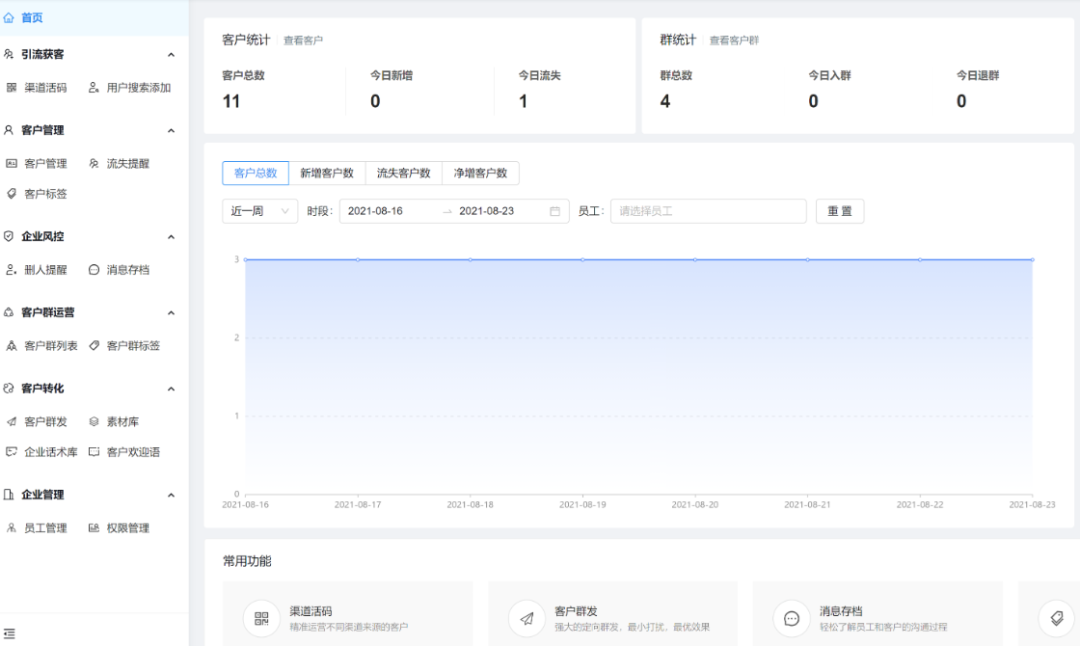Viewport: 1080px width, 646px height.
Task: Click 素材库 menu text
Action: (x=123, y=421)
